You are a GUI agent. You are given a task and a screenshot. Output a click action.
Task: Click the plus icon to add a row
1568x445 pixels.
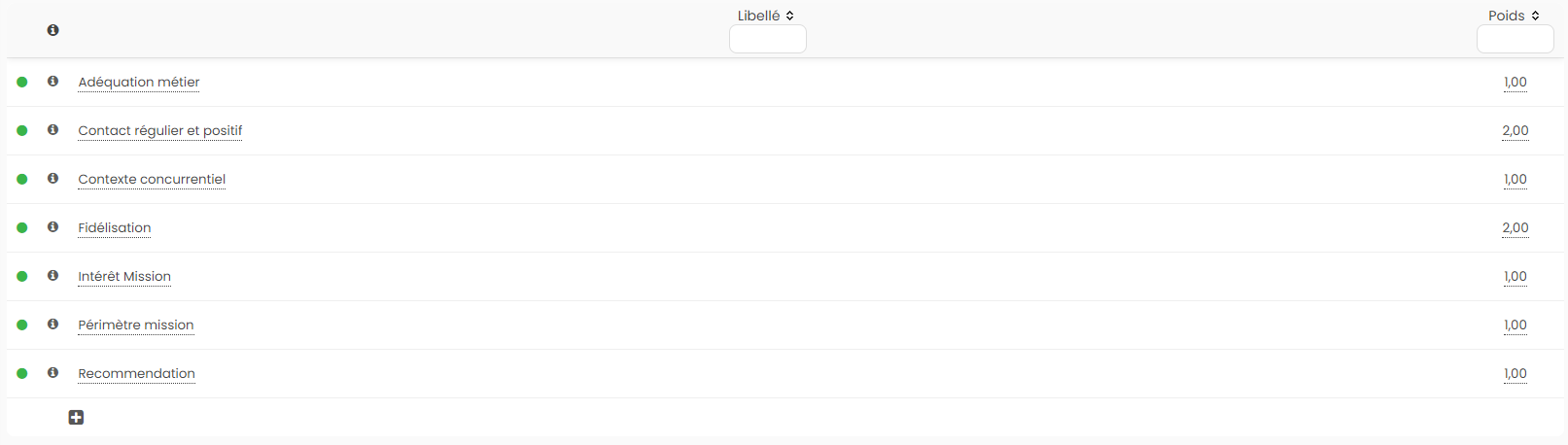[76, 418]
